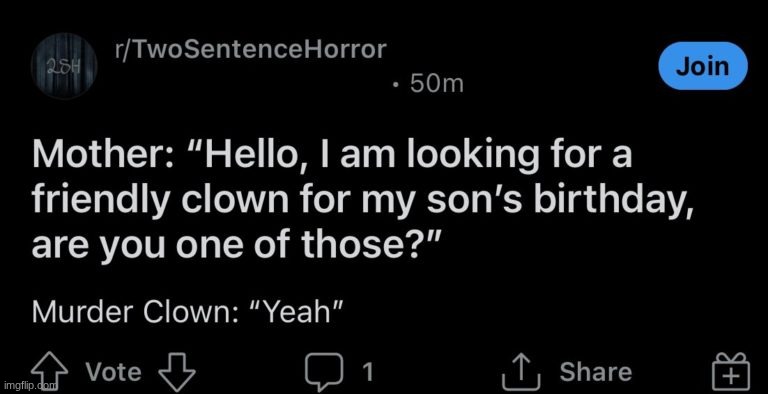This screenshot has width=768, height=394.
Task: Downvote the post with the down arrow
Action: (x=177, y=372)
